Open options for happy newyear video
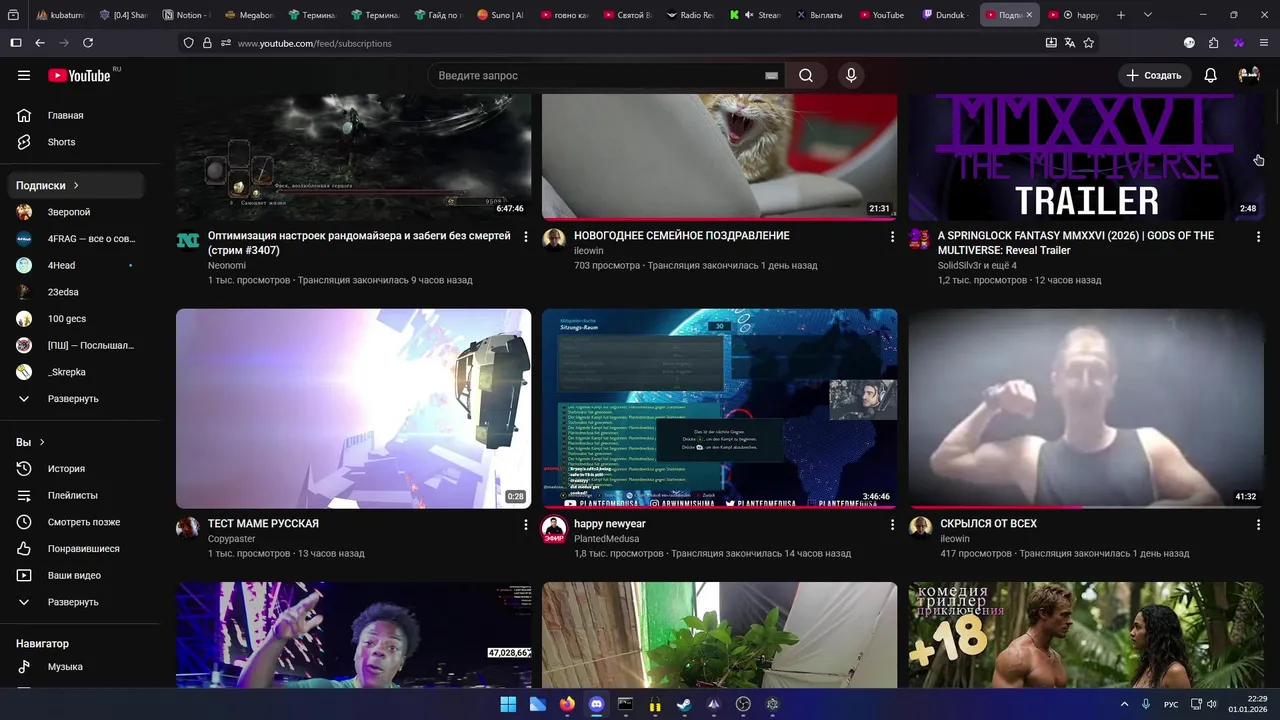The width and height of the screenshot is (1280, 720). pos(892,524)
